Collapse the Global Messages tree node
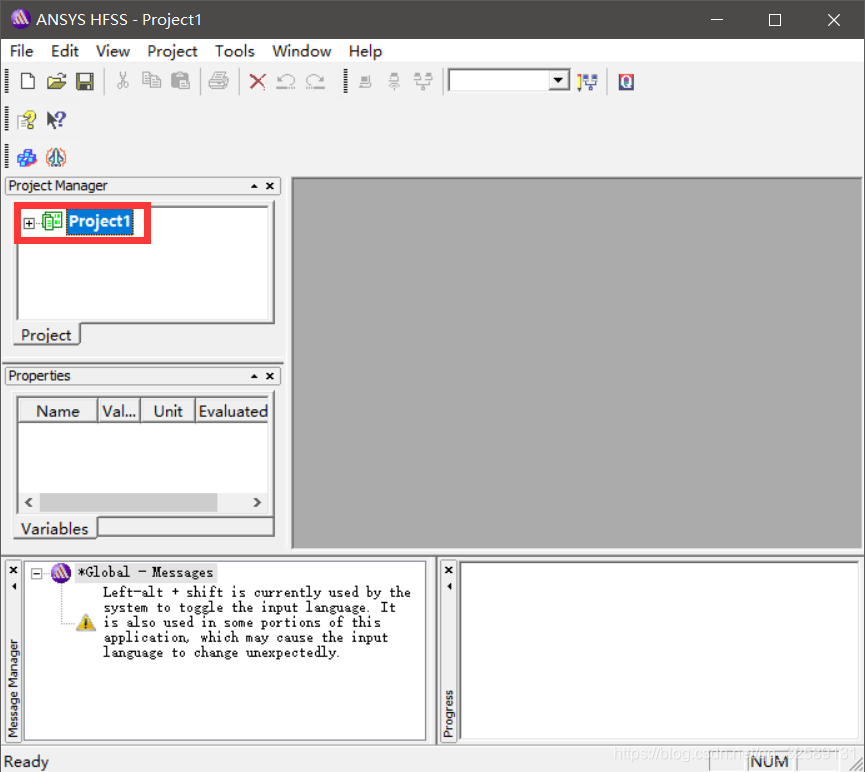Viewport: 865px width, 772px height. (36, 574)
